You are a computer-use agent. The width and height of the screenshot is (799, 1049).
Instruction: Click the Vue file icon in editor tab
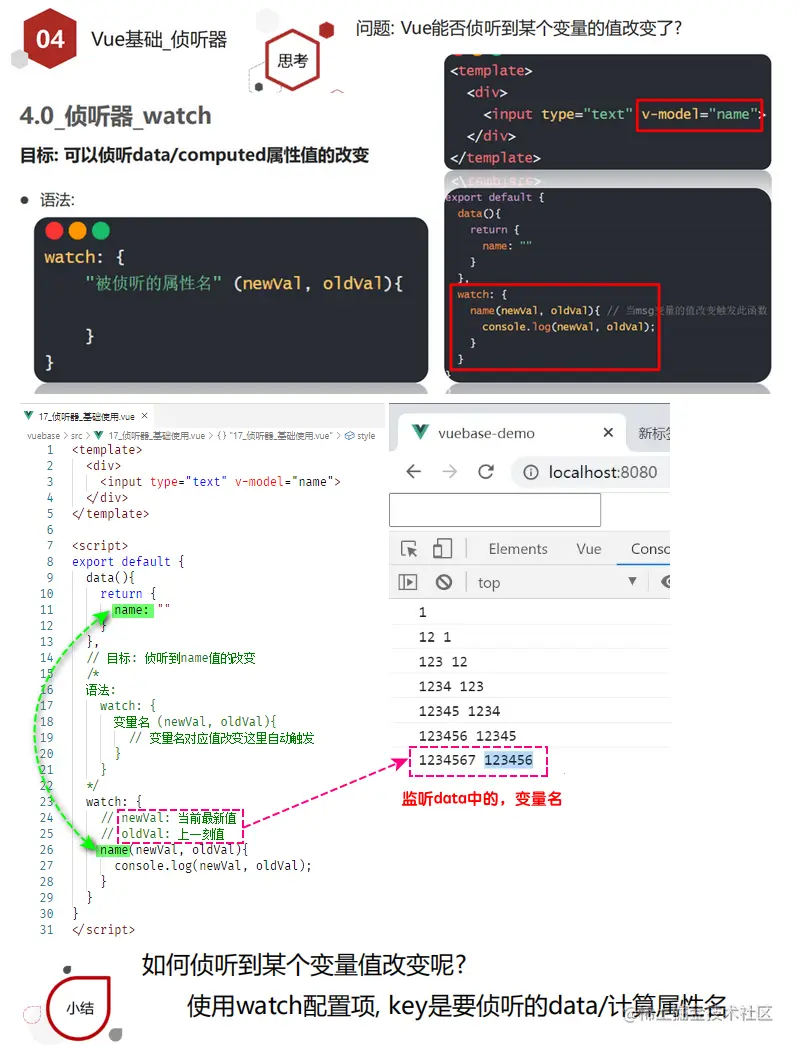[29, 416]
